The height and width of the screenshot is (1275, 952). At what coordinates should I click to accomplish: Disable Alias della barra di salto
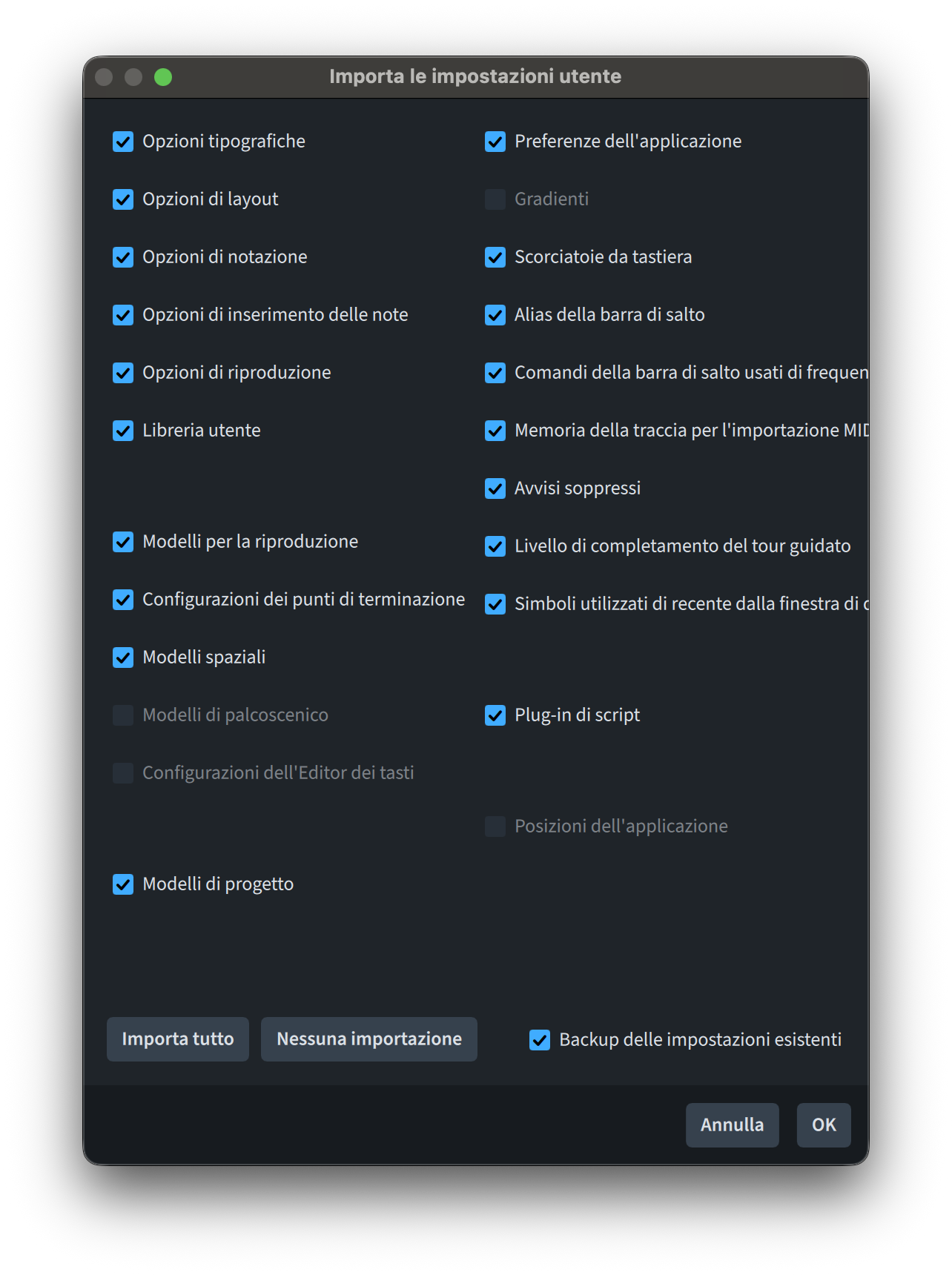pos(495,315)
